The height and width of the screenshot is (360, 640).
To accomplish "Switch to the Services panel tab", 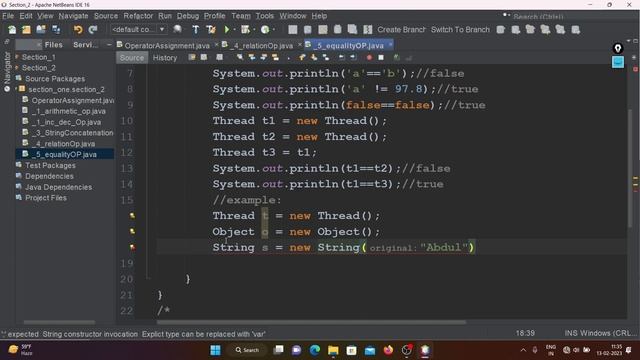I will pos(85,45).
